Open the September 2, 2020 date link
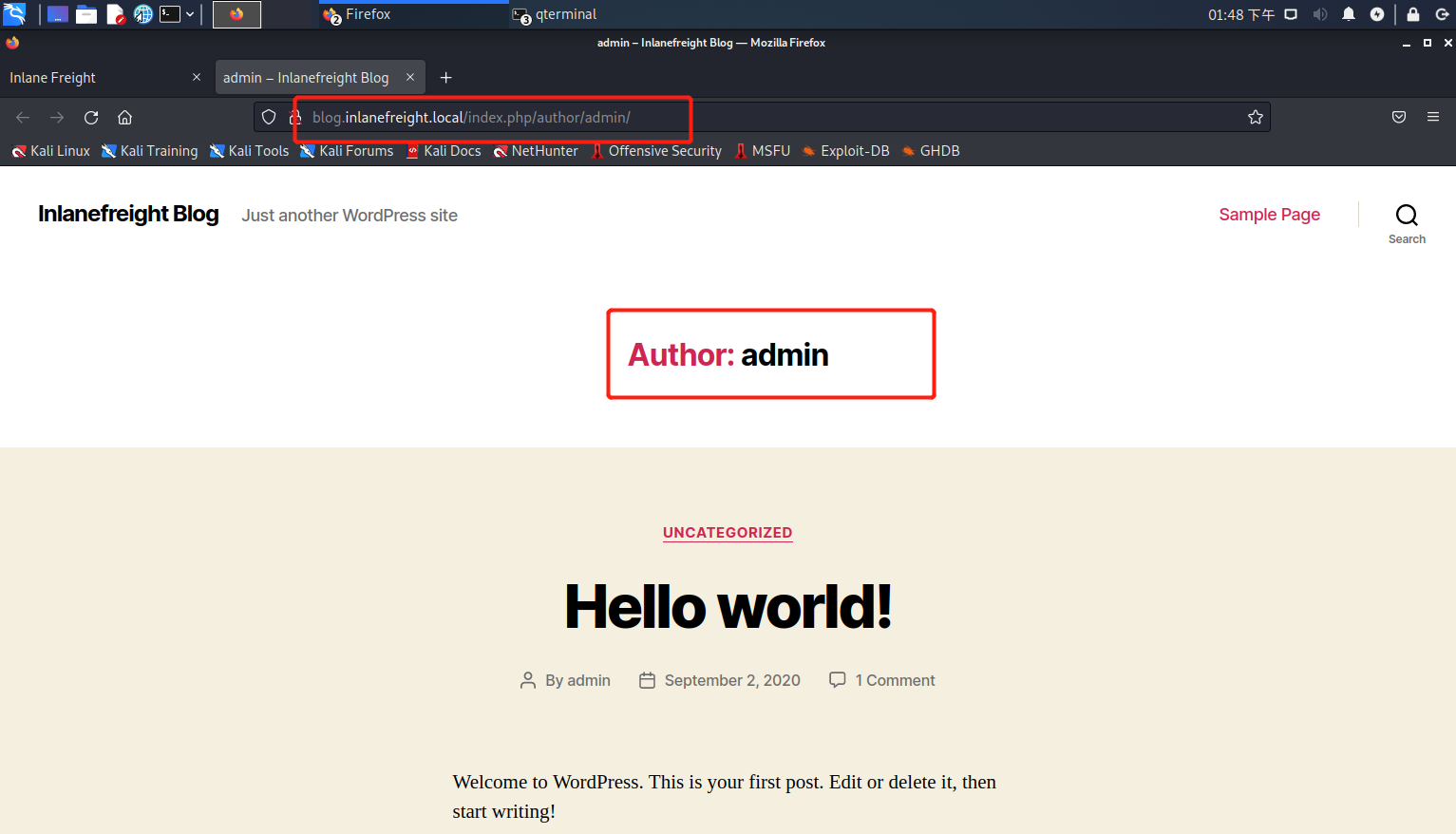Screen dimensions: 1456x834 [732, 680]
